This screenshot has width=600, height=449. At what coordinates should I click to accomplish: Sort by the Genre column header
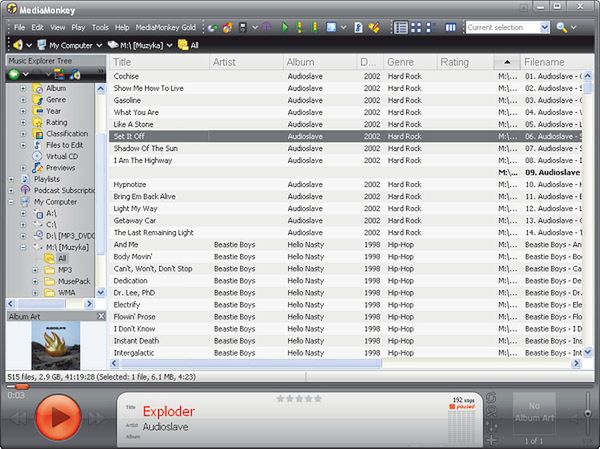410,62
